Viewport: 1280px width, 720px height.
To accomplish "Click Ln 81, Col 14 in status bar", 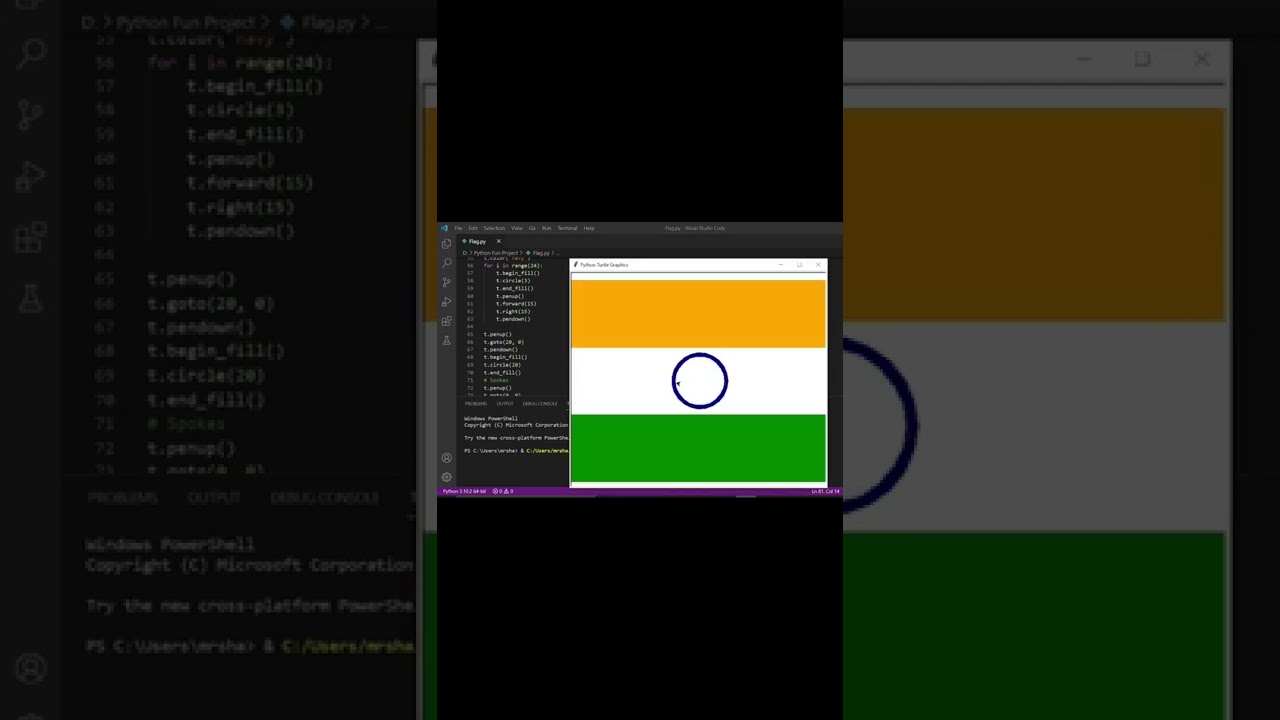I will point(825,491).
